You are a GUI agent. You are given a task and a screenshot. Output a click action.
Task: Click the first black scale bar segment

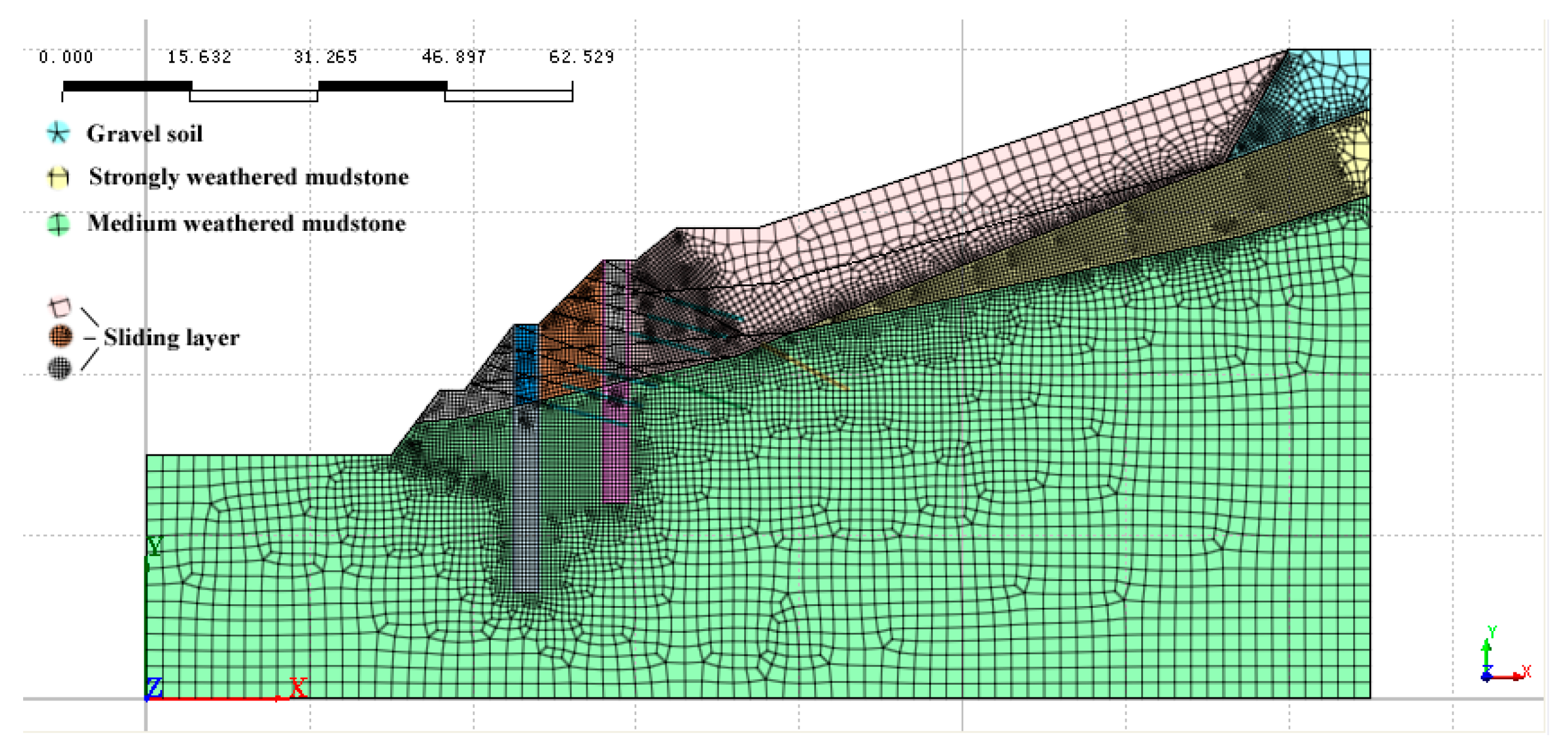coord(127,86)
